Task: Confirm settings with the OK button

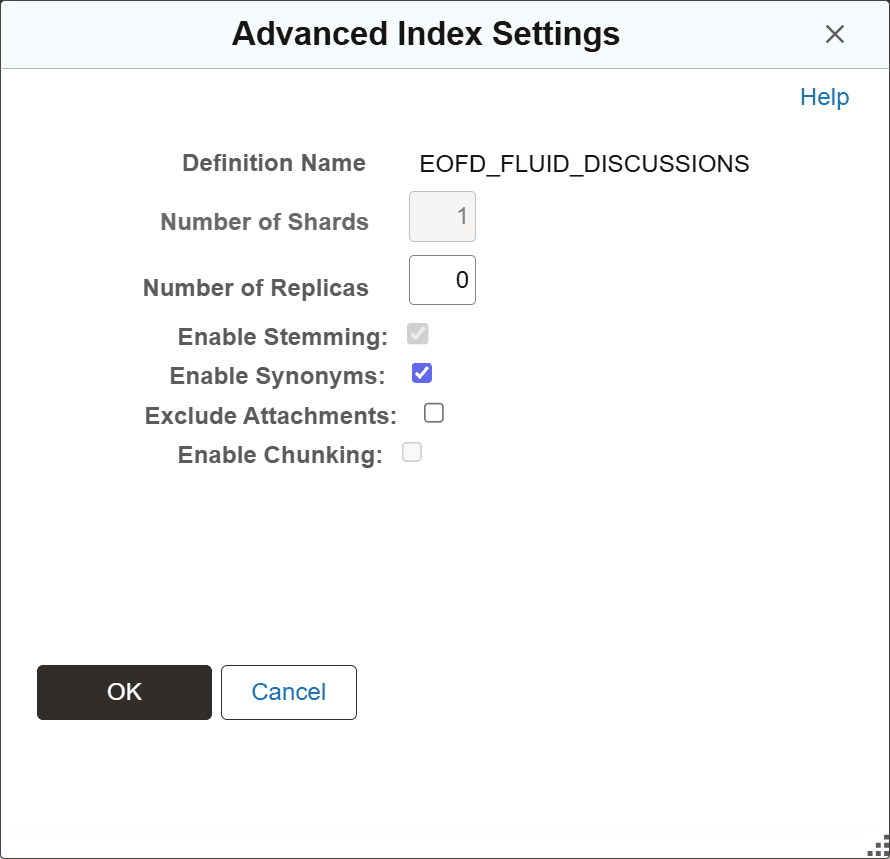Action: (x=124, y=692)
